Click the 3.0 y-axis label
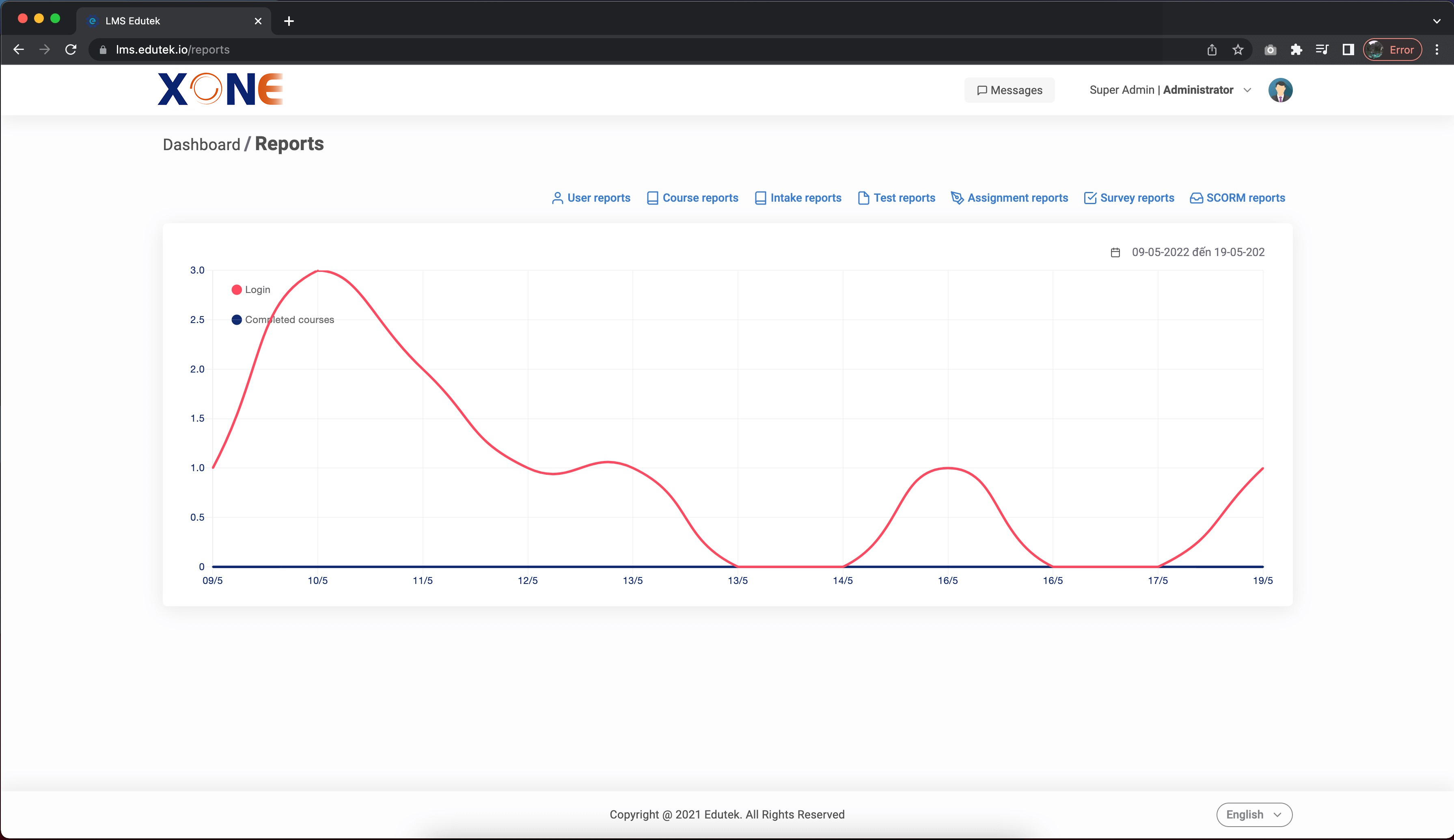1454x840 pixels. click(197, 270)
